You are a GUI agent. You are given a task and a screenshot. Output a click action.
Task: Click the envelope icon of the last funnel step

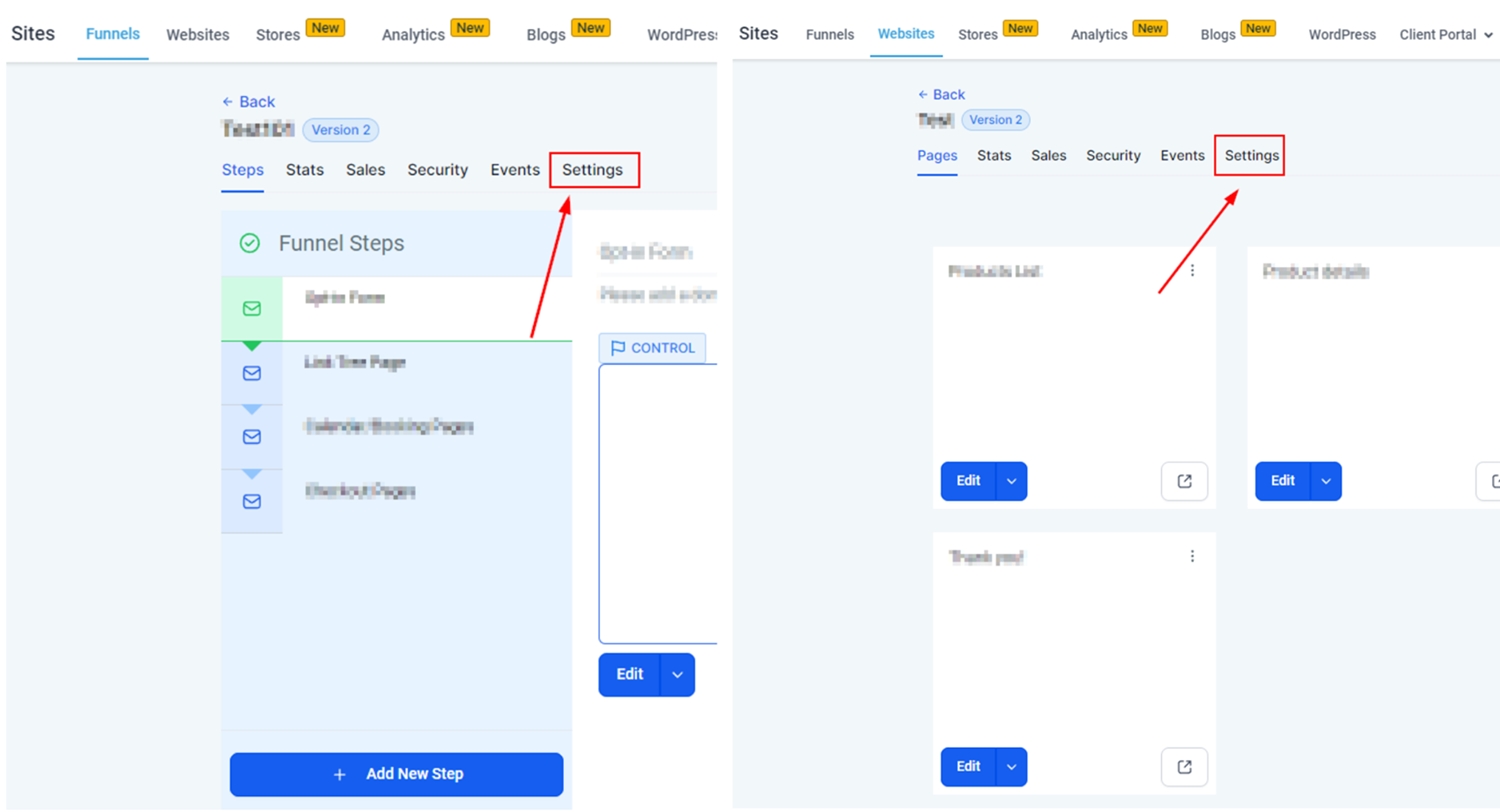tap(252, 501)
